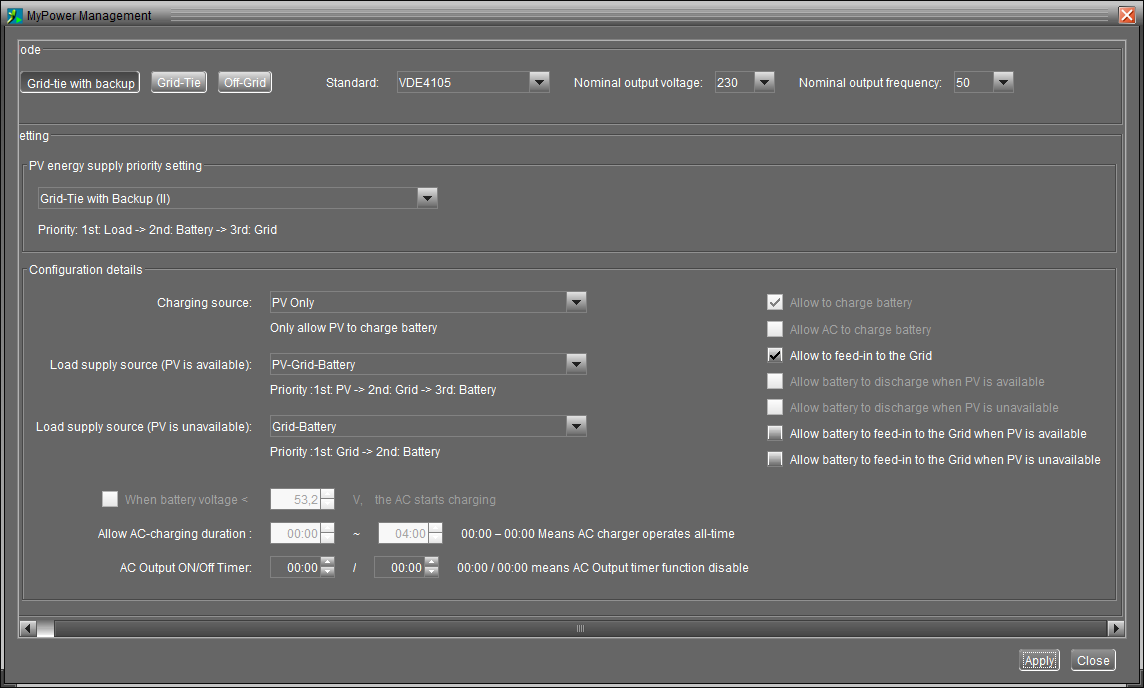The height and width of the screenshot is (688, 1144).
Task: Click AC Output timer ON time field
Action: (x=295, y=568)
